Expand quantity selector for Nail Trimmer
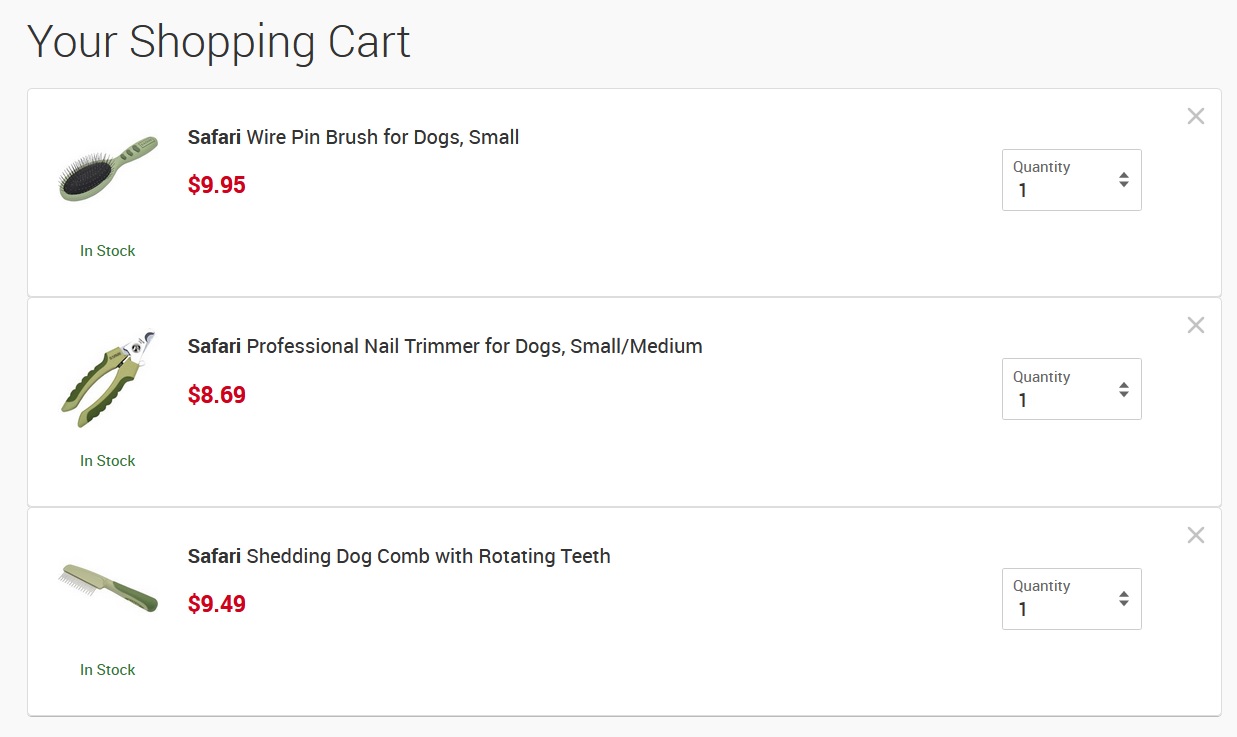 pyautogui.click(x=1071, y=389)
